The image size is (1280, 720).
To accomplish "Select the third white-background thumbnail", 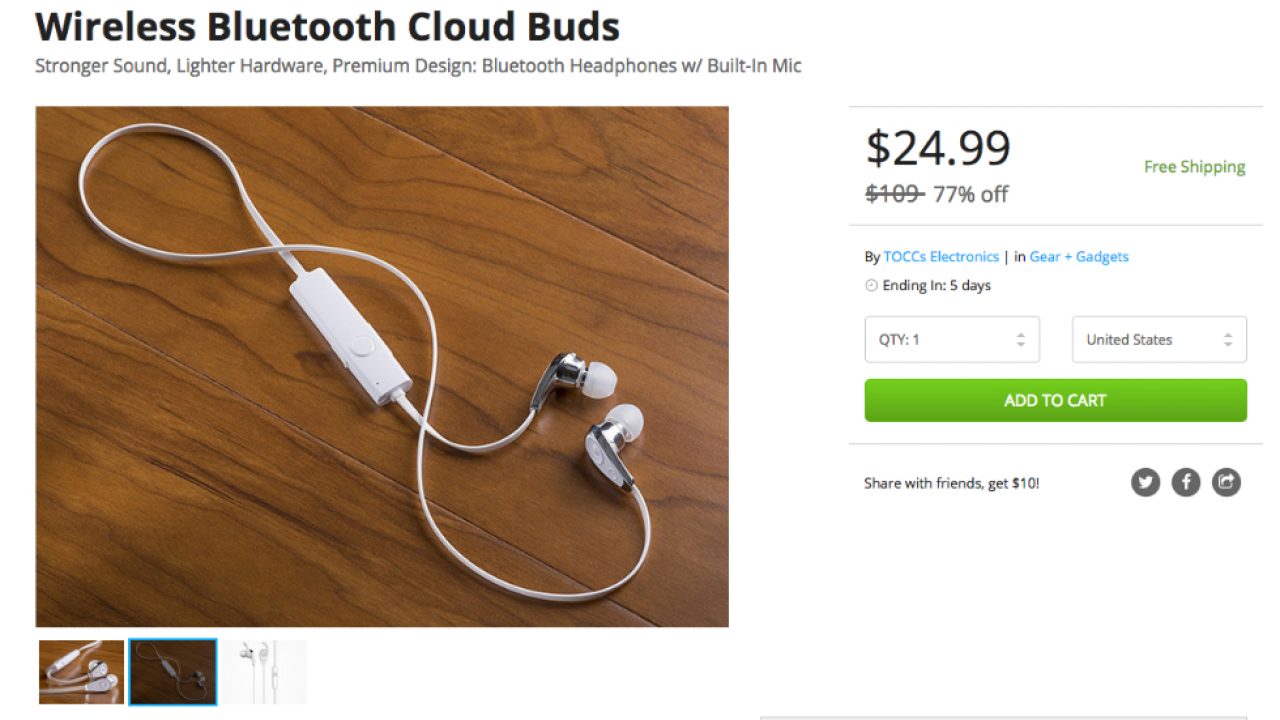I will (x=264, y=672).
